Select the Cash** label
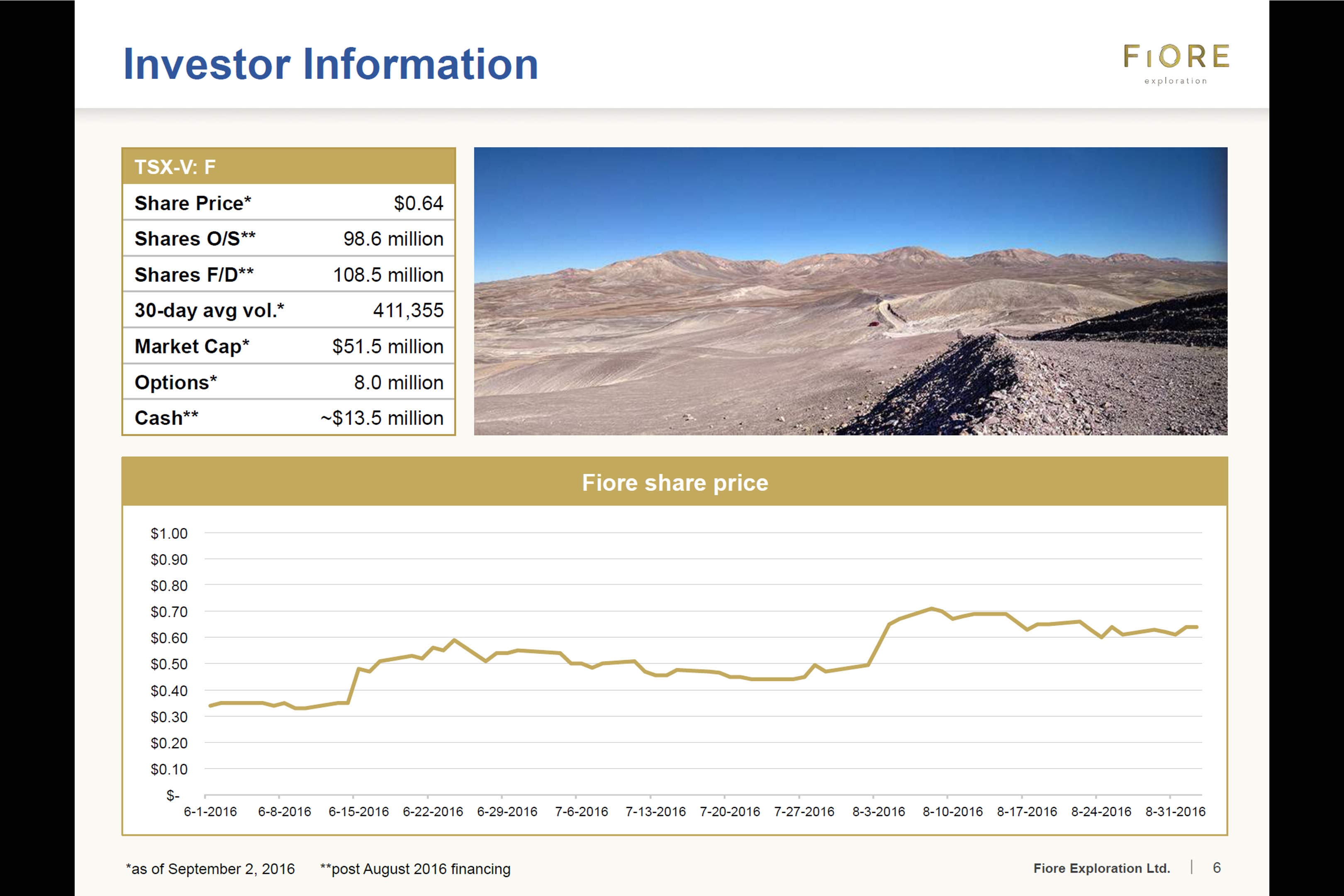The width and height of the screenshot is (1344, 896). 166,418
